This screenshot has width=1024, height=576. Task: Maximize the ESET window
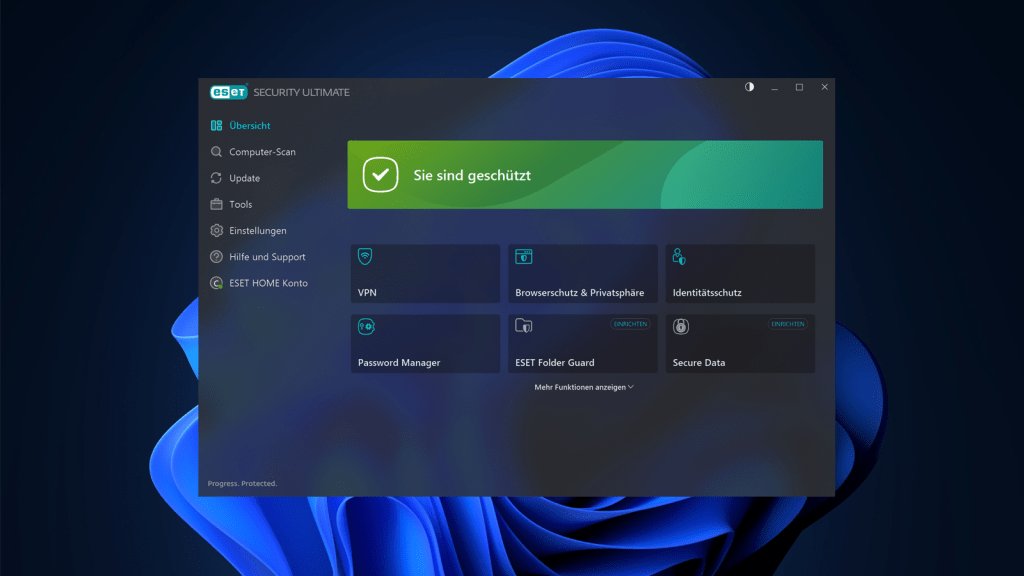tap(799, 87)
